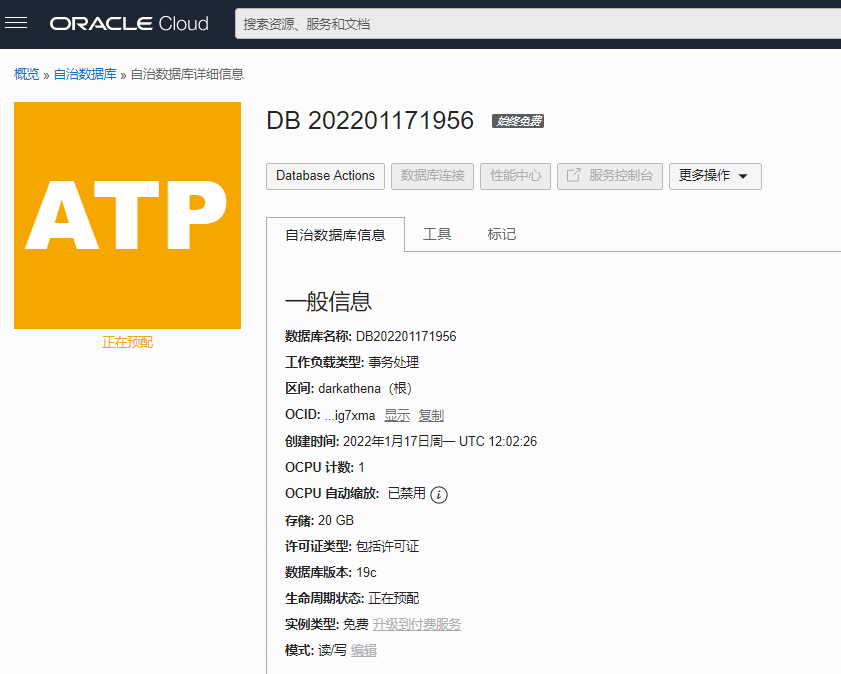
Task: Click the database name value DB202201171956
Action: coord(406,336)
